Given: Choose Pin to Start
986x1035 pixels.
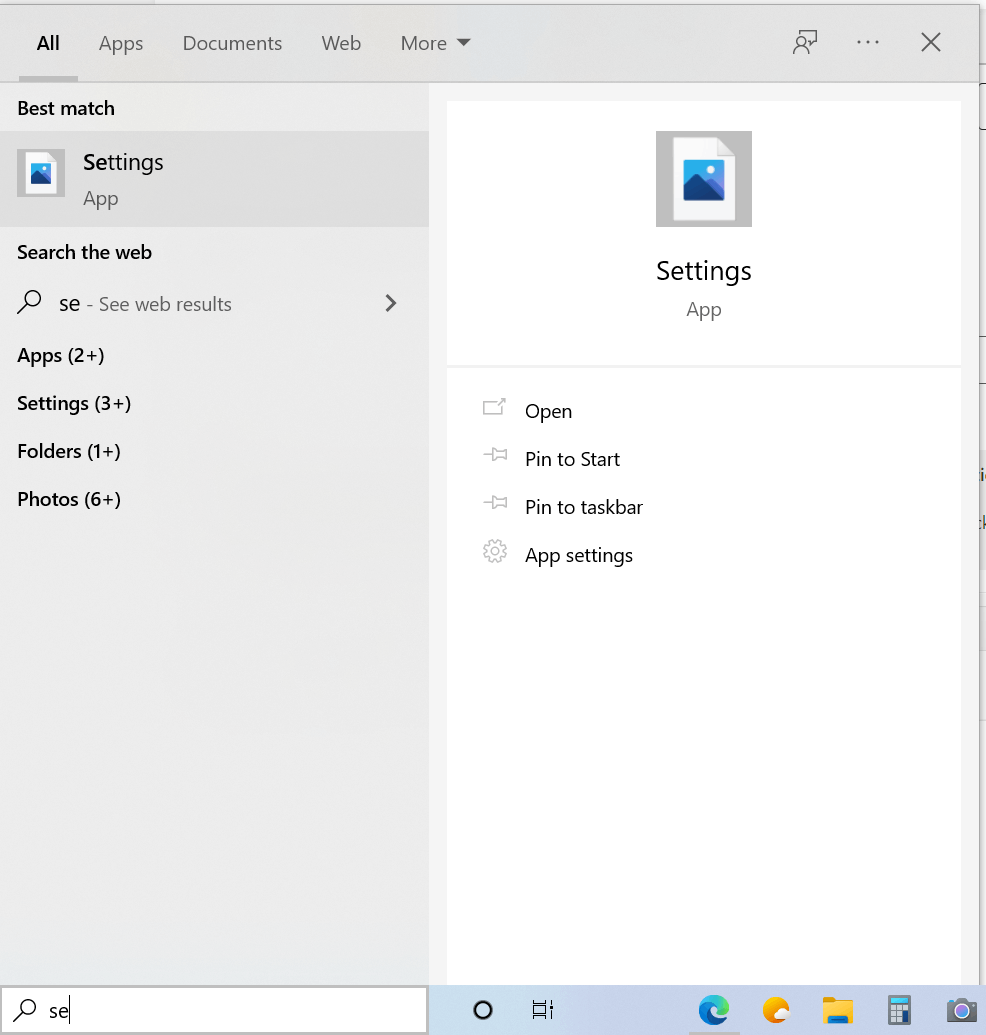Looking at the screenshot, I should [572, 459].
